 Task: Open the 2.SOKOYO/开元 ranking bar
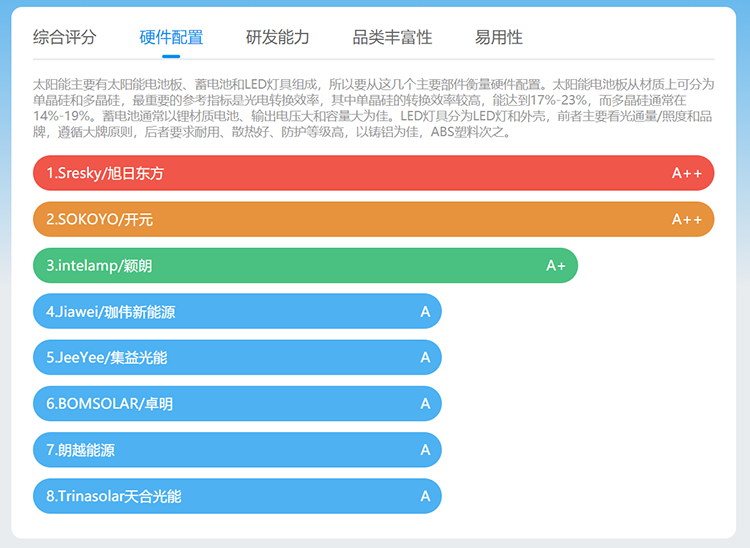[x=374, y=219]
